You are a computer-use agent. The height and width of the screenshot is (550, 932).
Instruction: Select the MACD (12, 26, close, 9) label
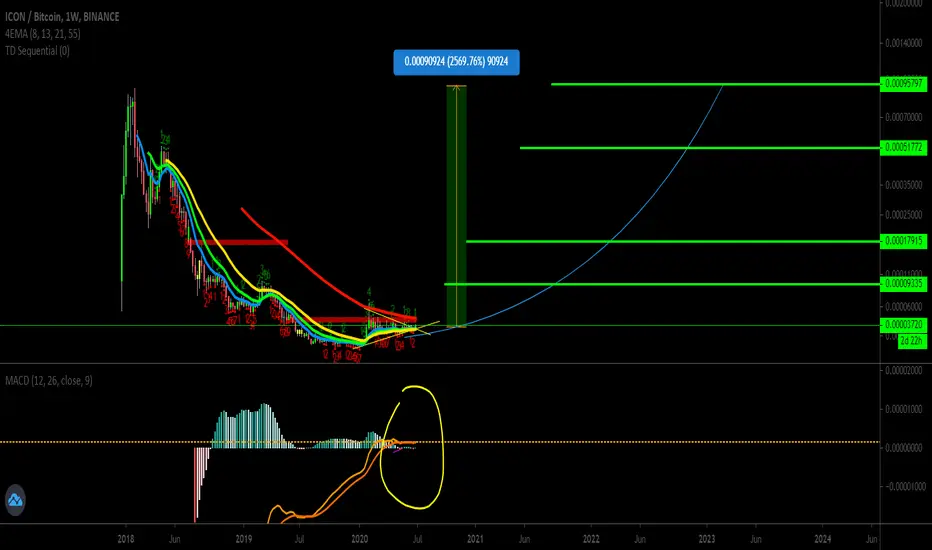tap(49, 381)
